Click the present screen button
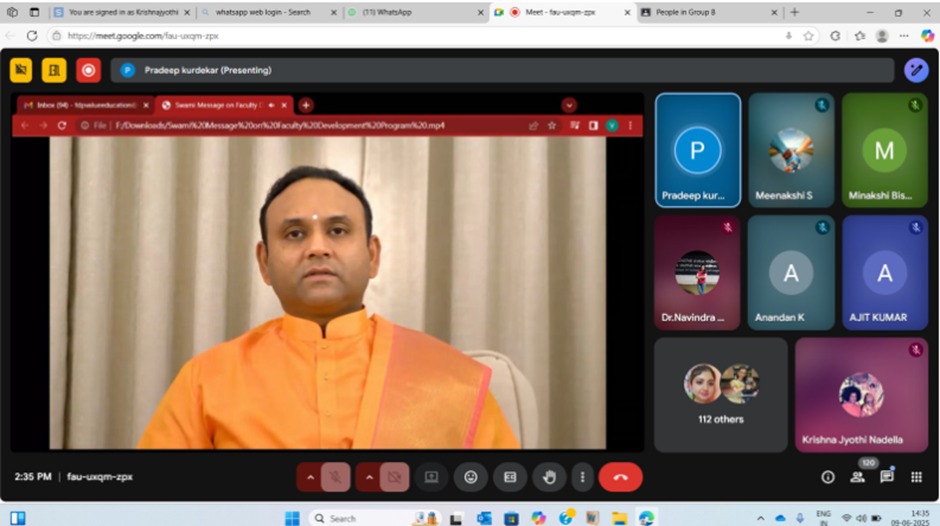 click(x=431, y=477)
